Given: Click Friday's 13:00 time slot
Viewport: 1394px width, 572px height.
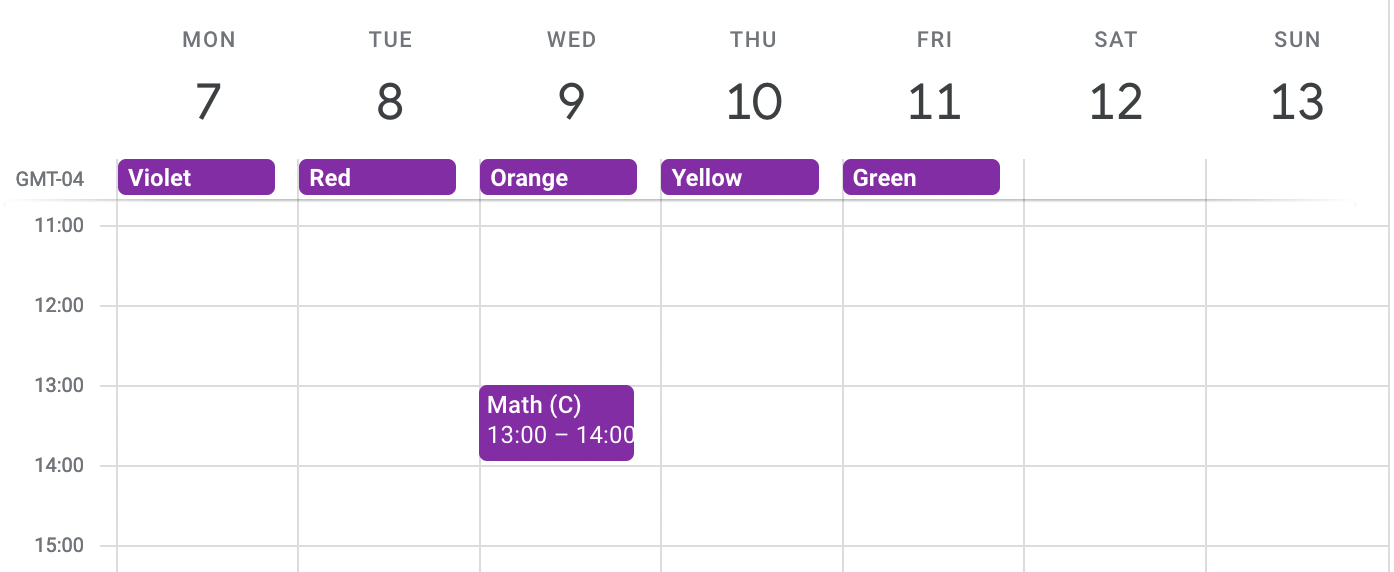Looking at the screenshot, I should pyautogui.click(x=933, y=425).
